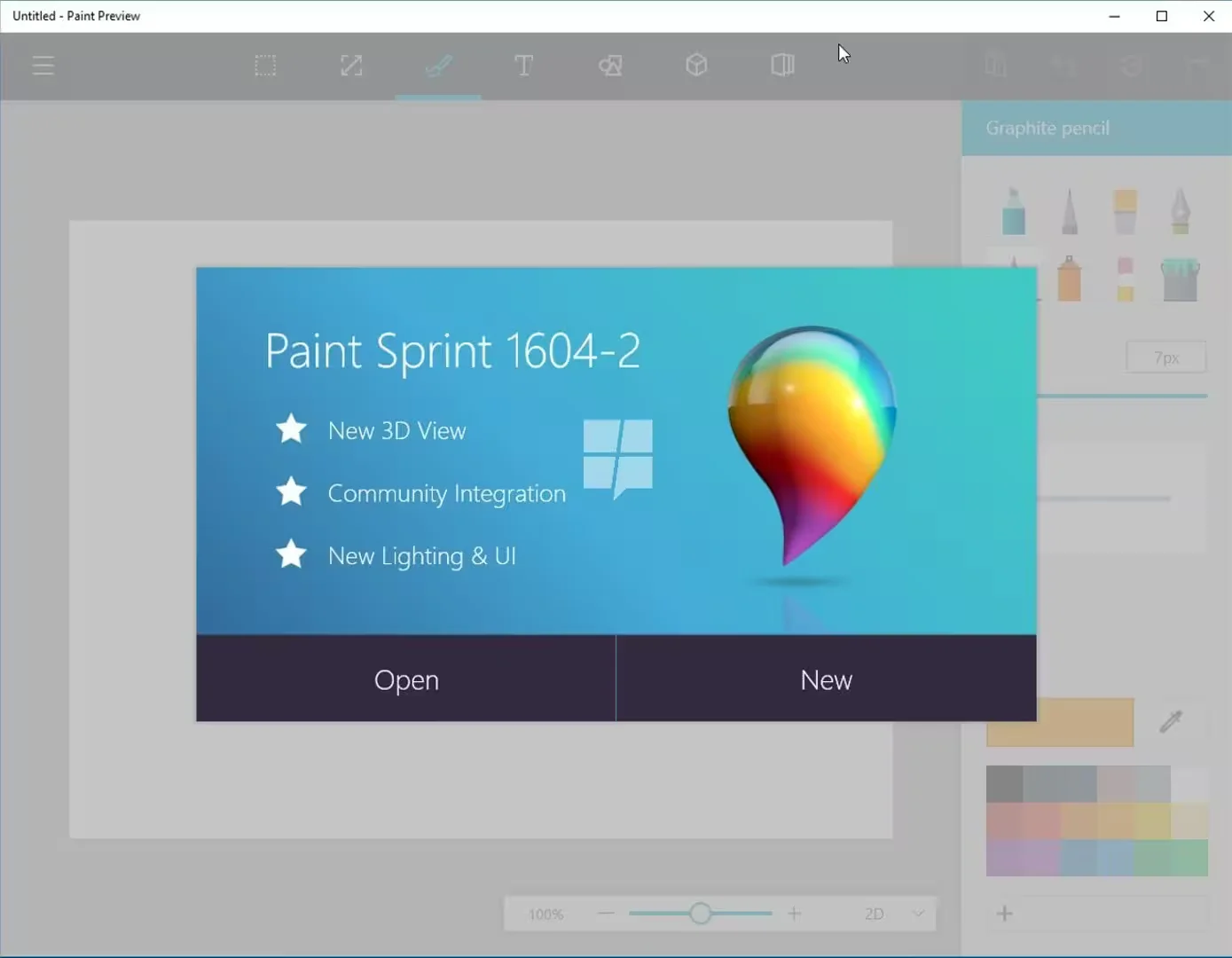Click the zoom slider handle
The image size is (1232, 958).
tap(700, 914)
